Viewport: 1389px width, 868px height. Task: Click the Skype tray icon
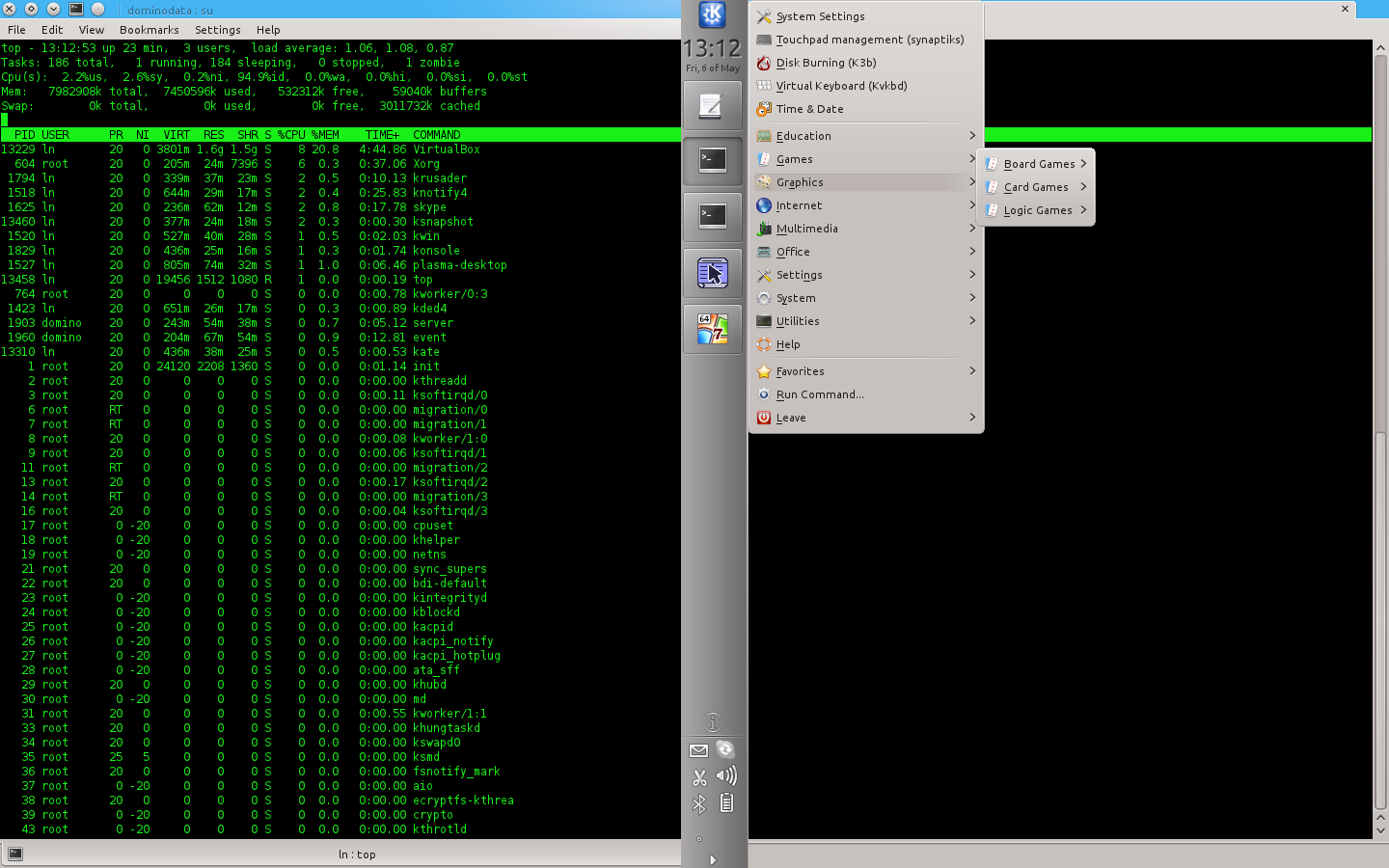pyautogui.click(x=725, y=749)
